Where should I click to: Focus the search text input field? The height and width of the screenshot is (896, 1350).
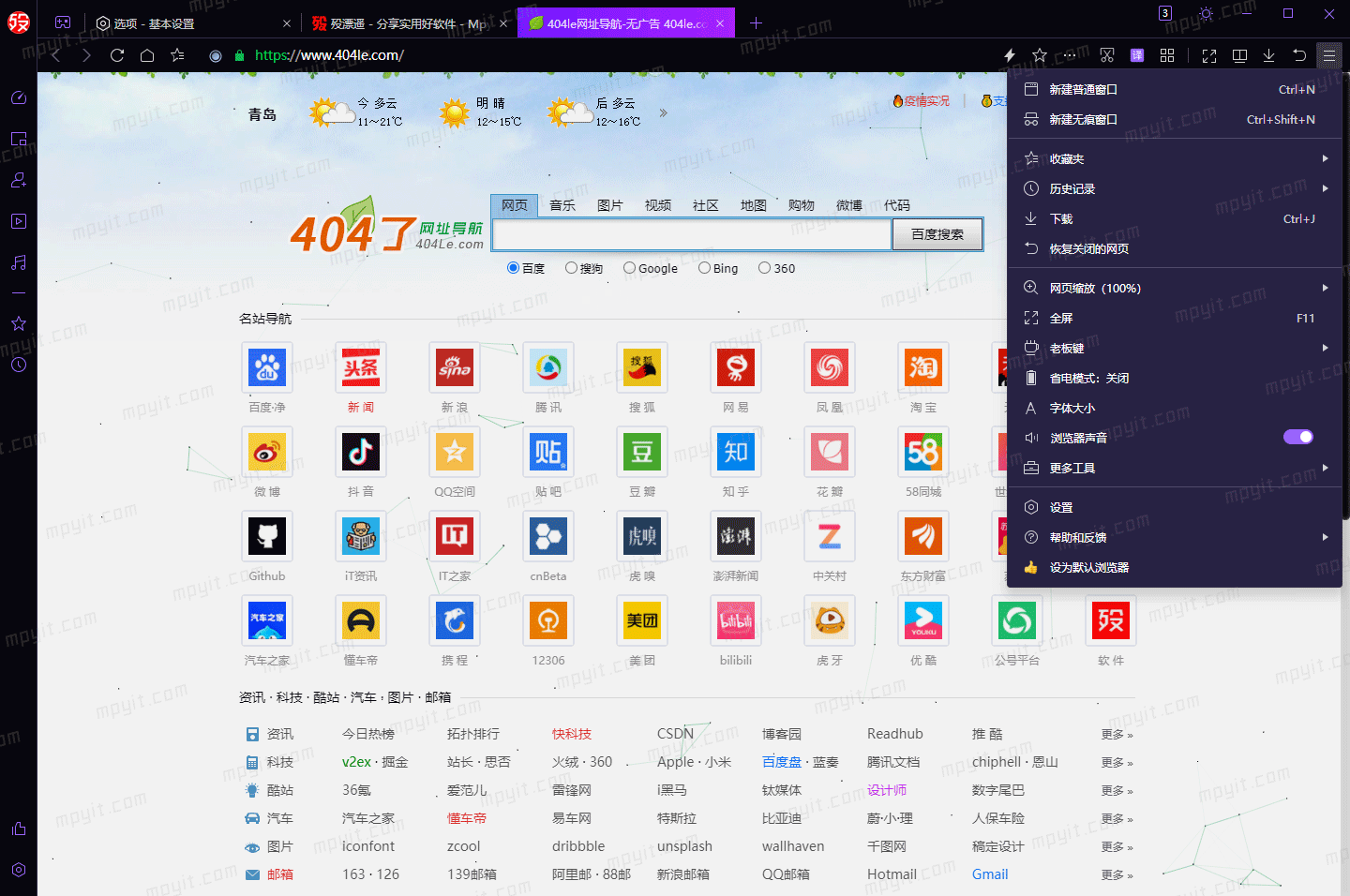pos(692,234)
